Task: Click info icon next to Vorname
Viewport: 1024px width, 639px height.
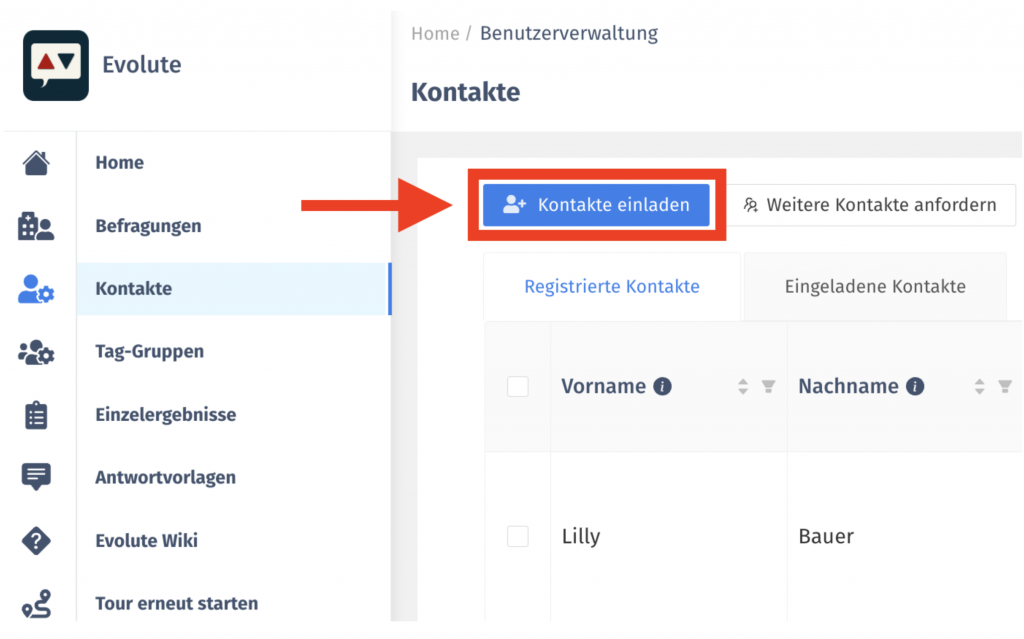Action: (x=662, y=386)
